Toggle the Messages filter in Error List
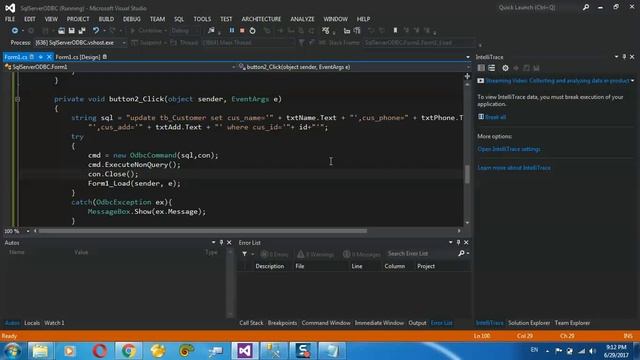640x360 pixels. point(362,254)
